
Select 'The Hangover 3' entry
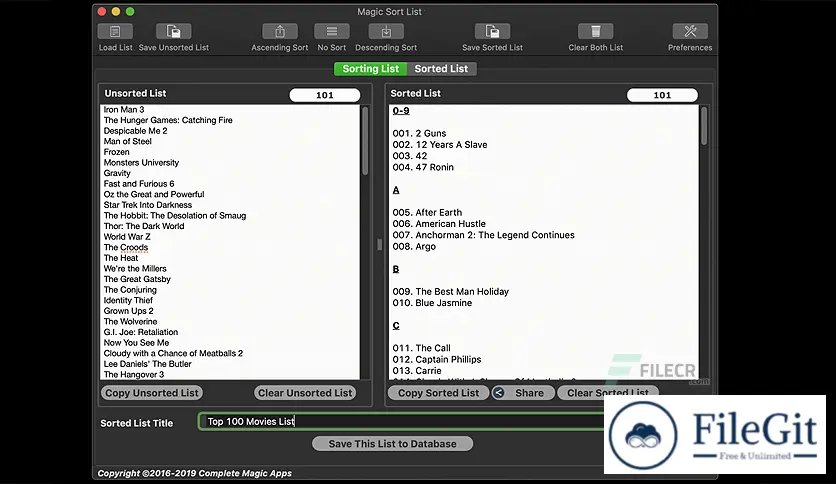134,375
